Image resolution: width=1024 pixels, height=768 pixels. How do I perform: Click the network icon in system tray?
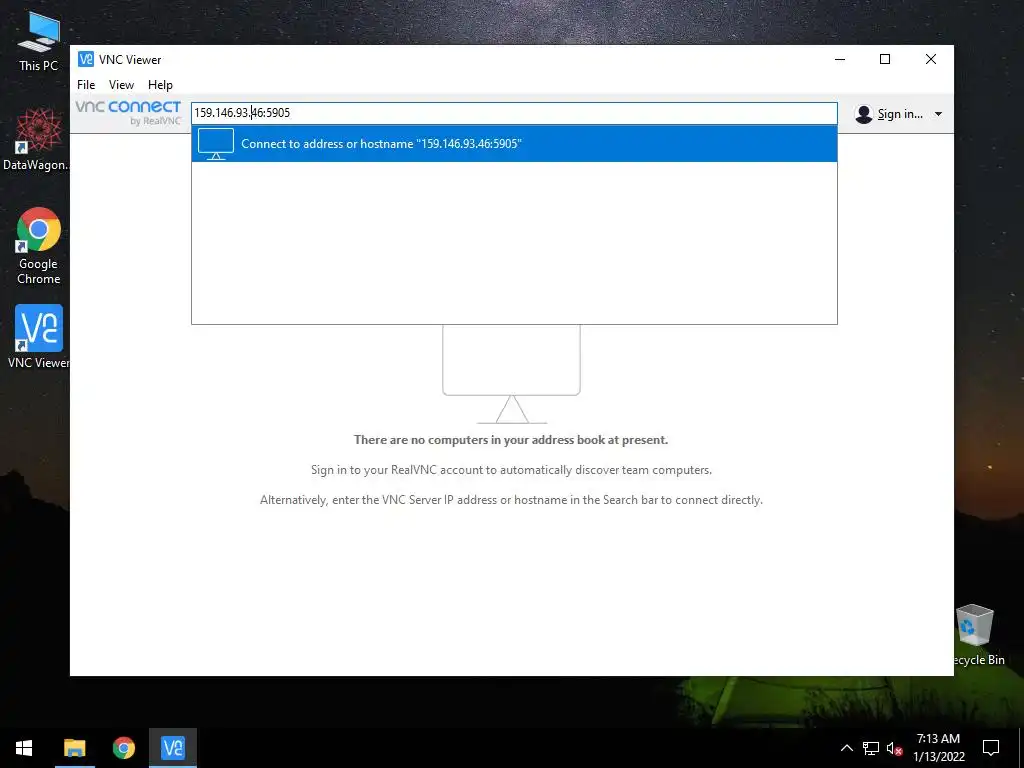[871, 748]
